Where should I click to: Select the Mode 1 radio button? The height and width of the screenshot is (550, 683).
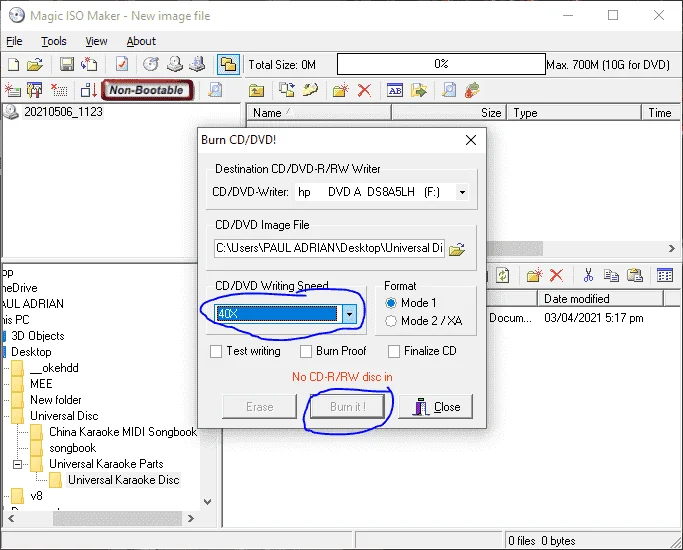pyautogui.click(x=391, y=303)
